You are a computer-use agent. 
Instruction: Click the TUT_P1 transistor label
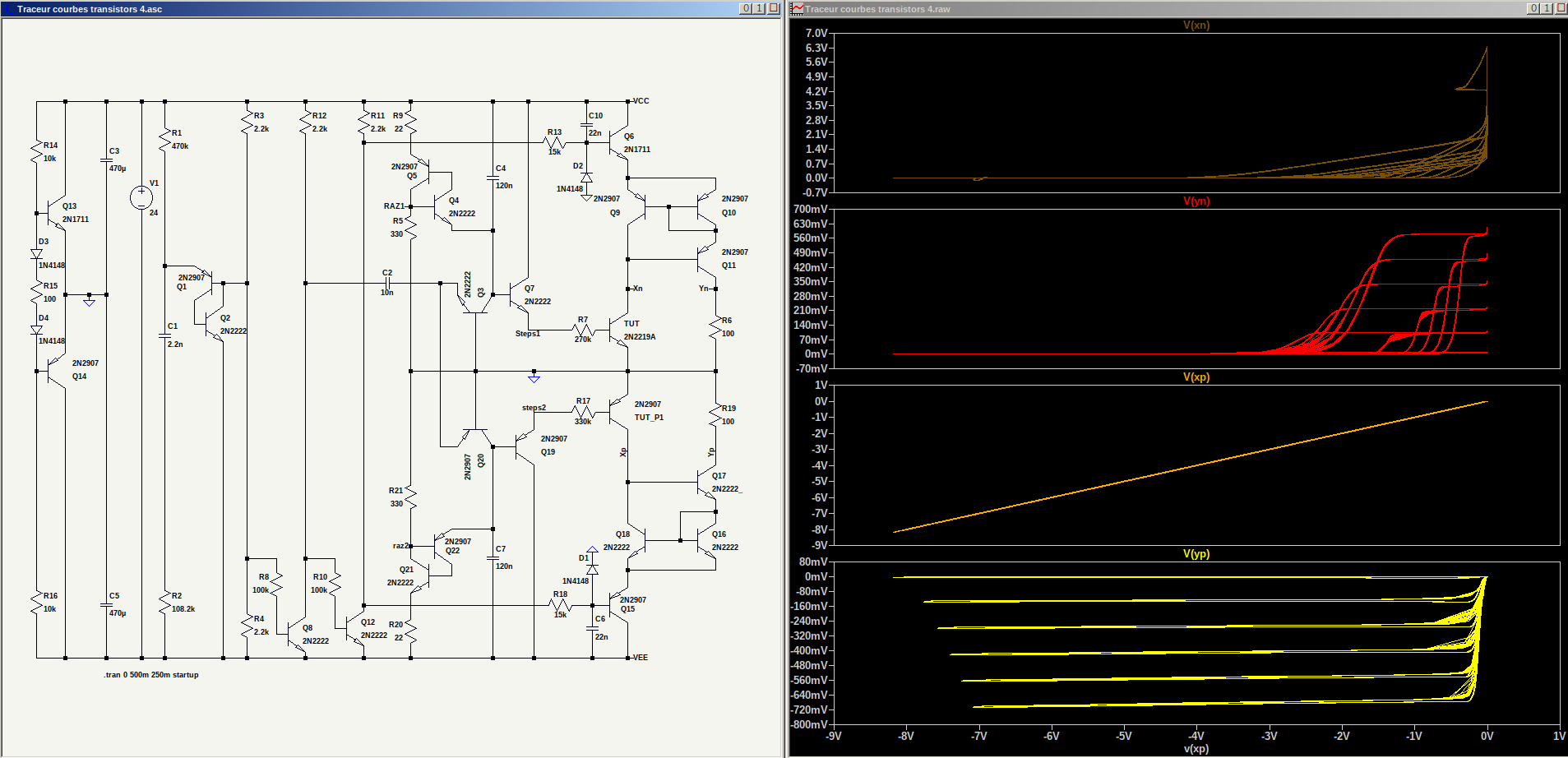pos(649,418)
